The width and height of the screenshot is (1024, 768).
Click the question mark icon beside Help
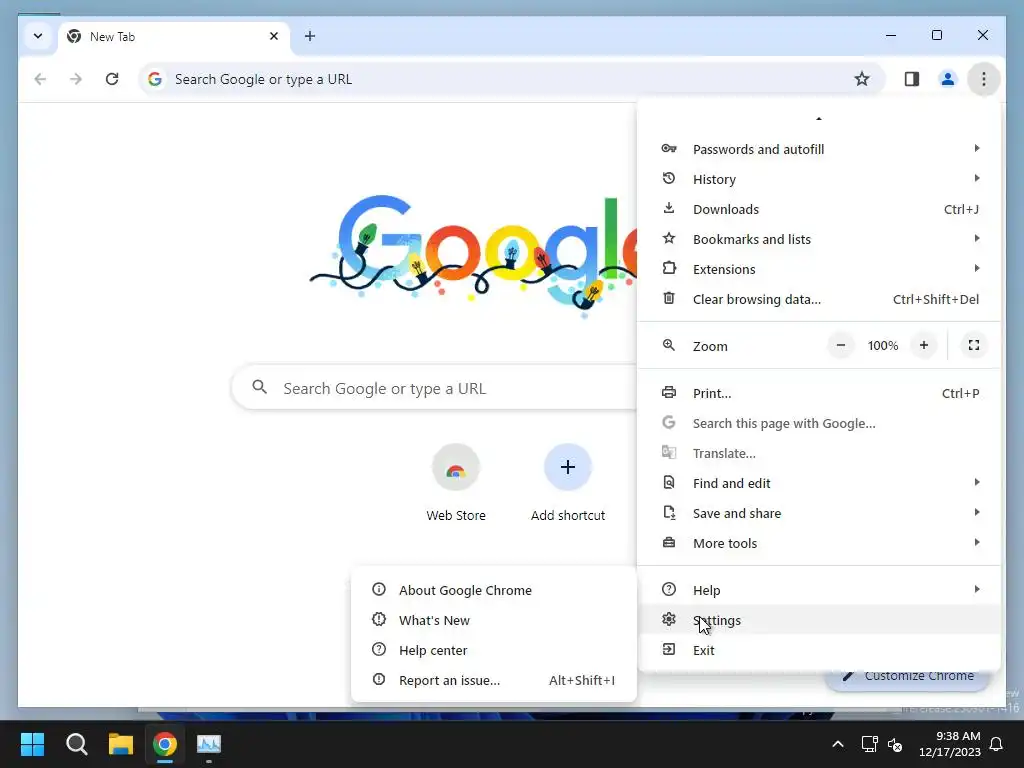tap(669, 589)
